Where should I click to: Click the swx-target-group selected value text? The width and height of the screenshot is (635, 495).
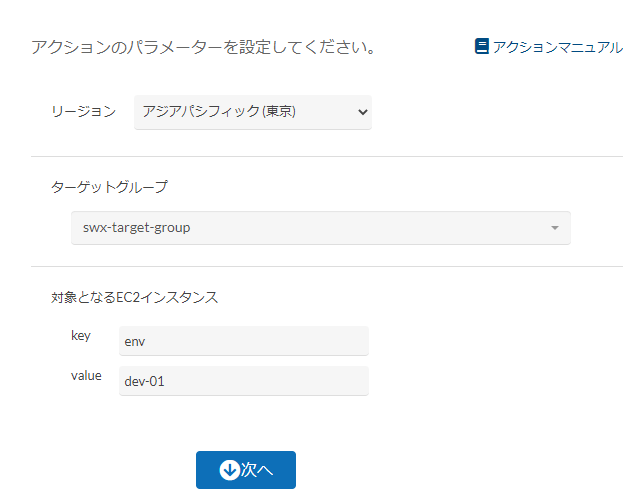136,228
